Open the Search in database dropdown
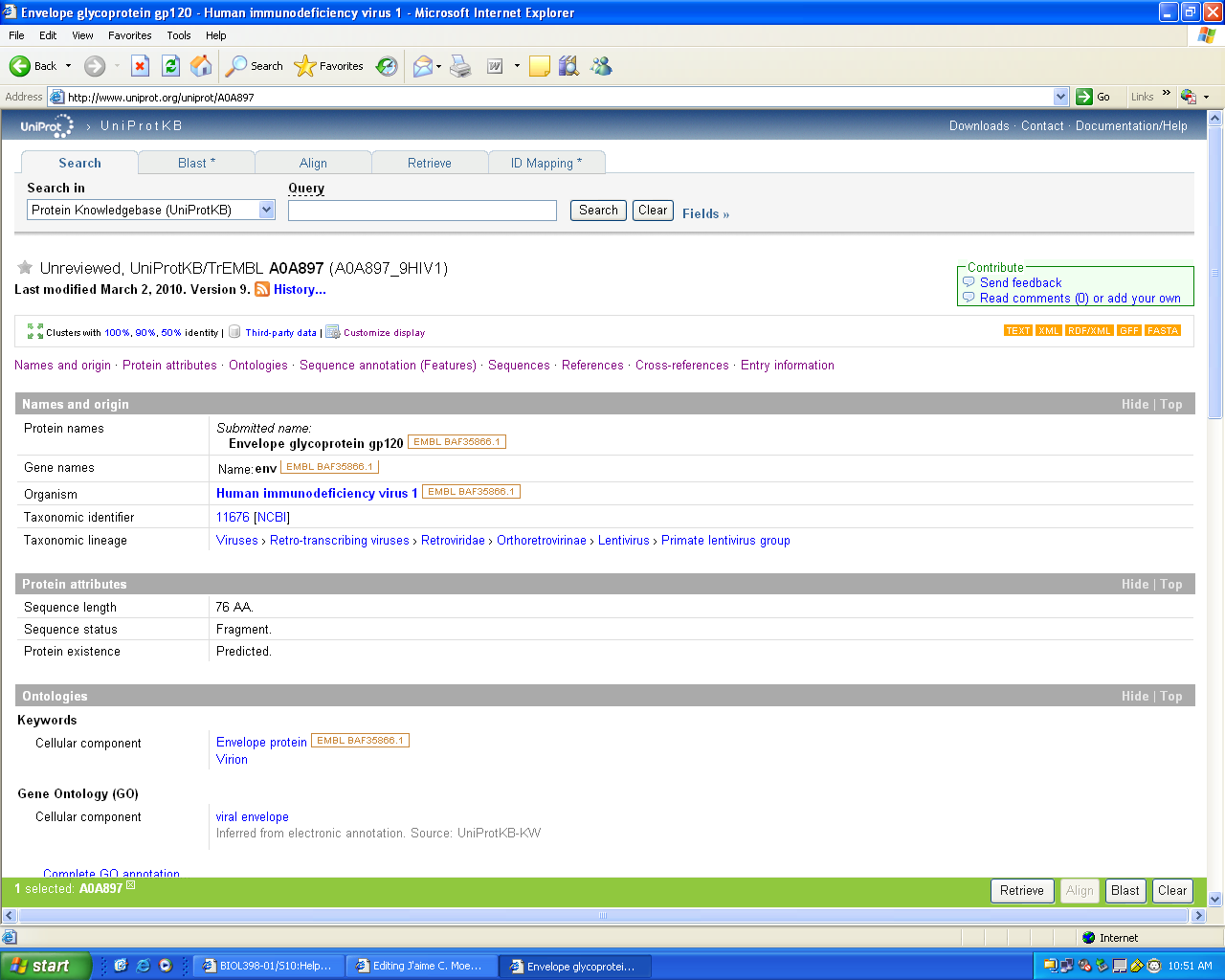The height and width of the screenshot is (980, 1225). (267, 211)
